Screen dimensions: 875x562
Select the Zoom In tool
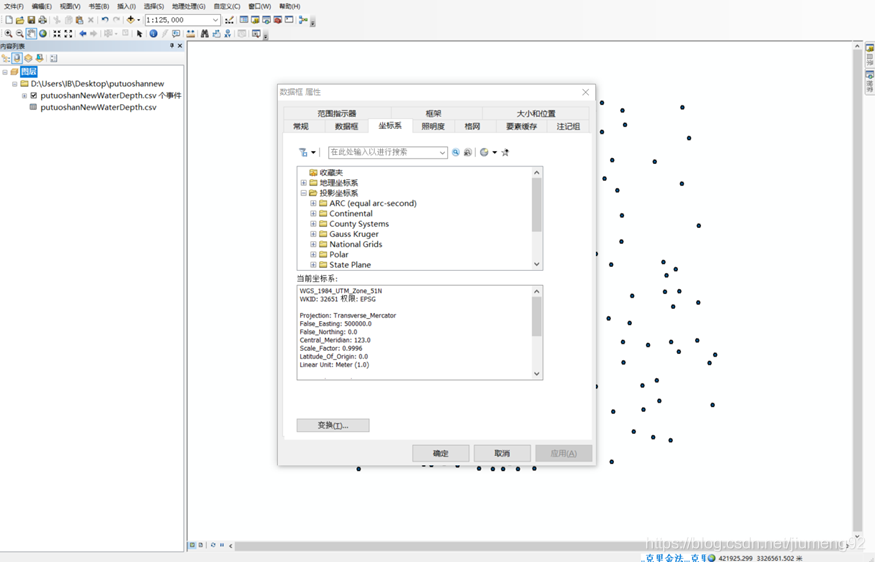8,33
